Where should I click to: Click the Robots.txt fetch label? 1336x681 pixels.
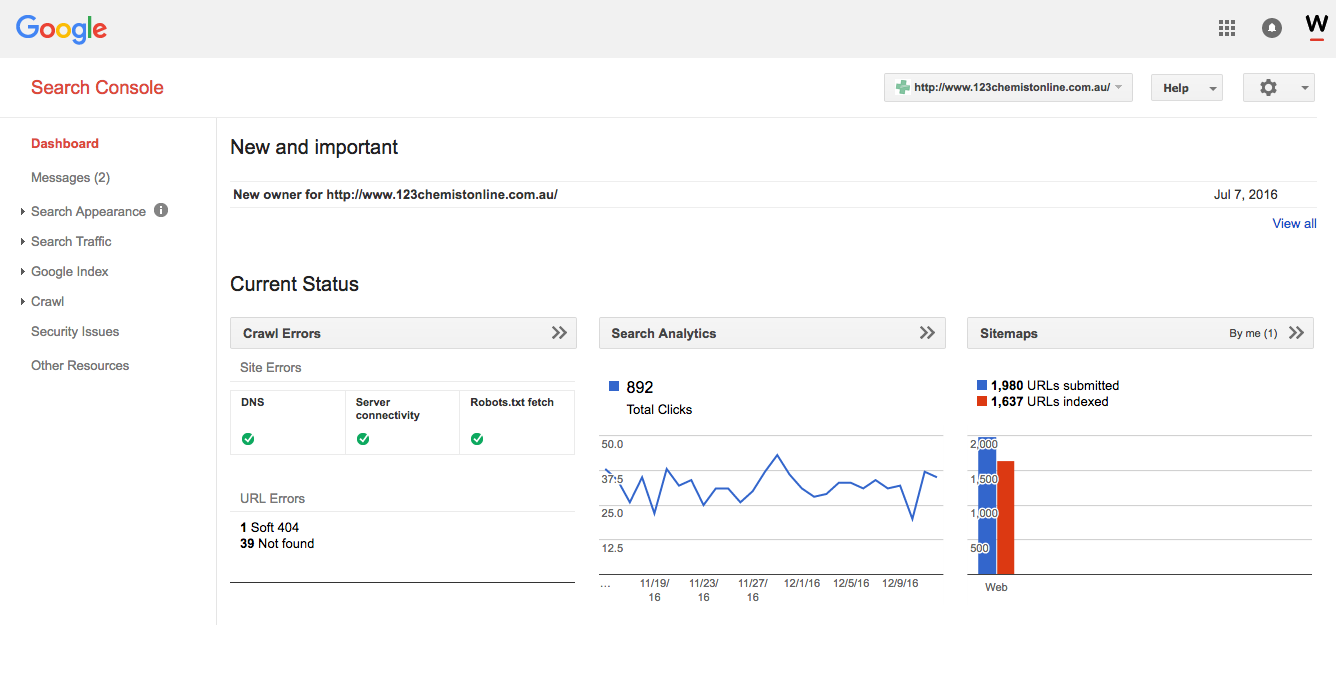512,401
